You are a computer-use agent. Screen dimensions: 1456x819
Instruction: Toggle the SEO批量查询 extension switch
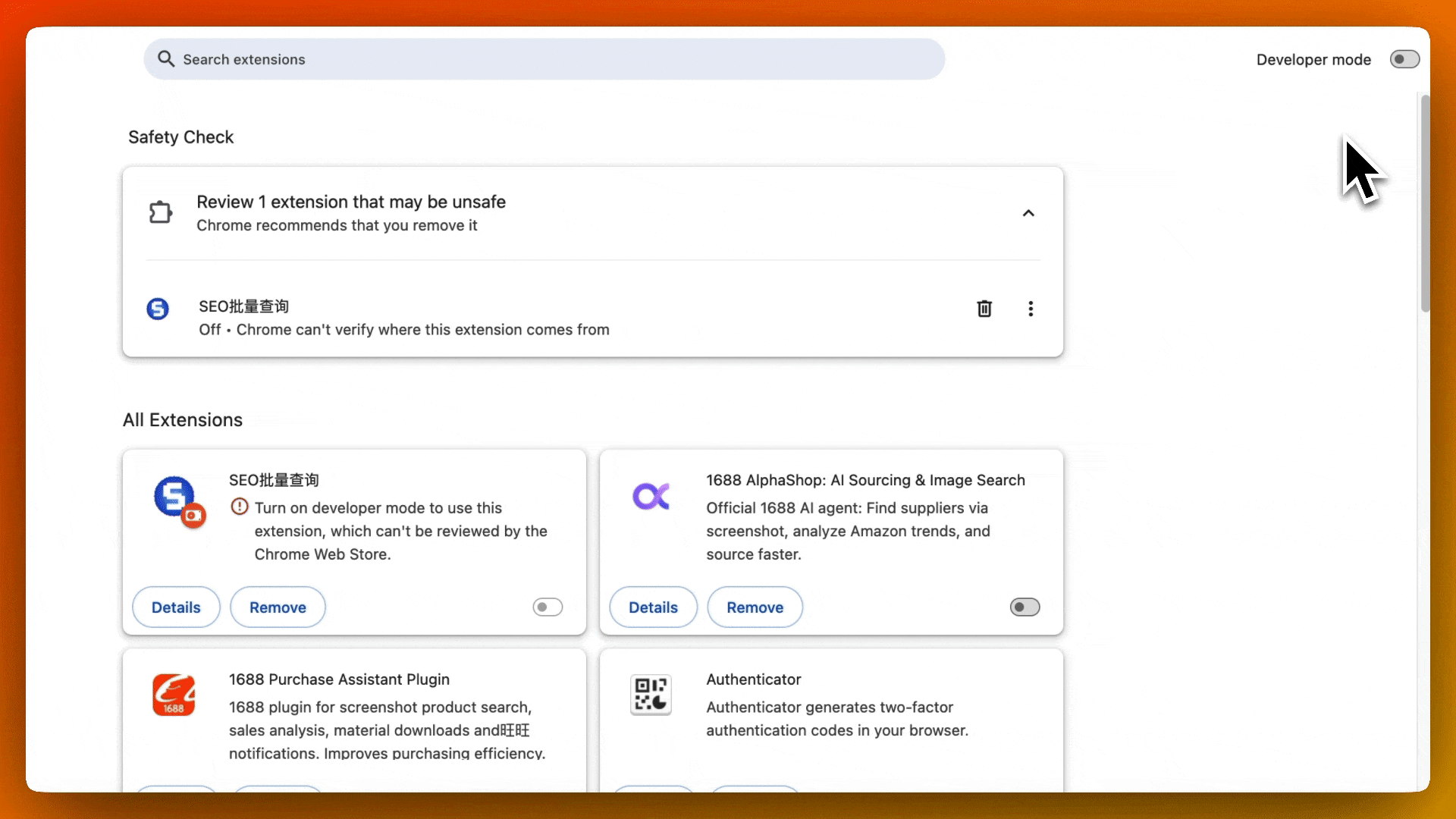(x=548, y=607)
